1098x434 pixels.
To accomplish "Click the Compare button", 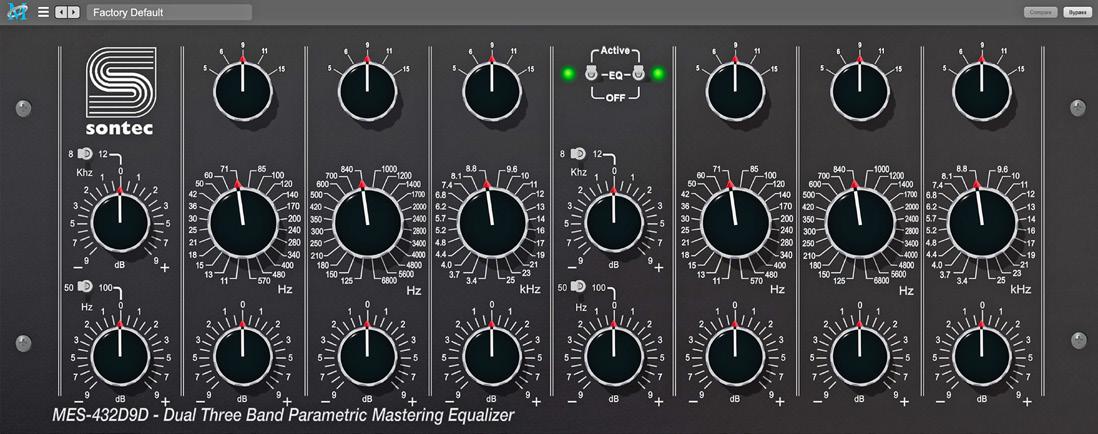I will point(1041,12).
